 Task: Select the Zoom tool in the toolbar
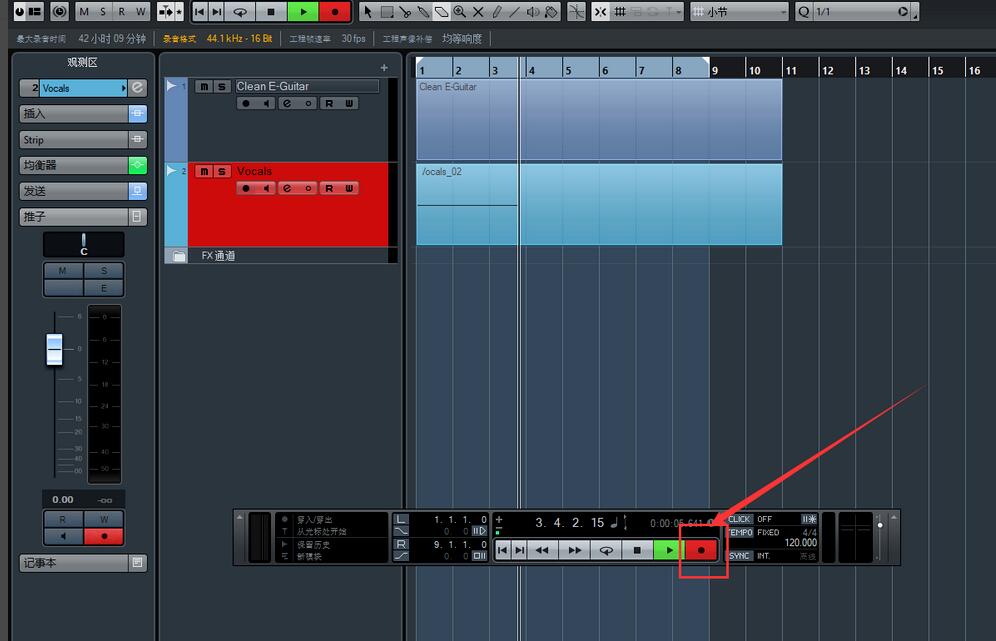(460, 12)
